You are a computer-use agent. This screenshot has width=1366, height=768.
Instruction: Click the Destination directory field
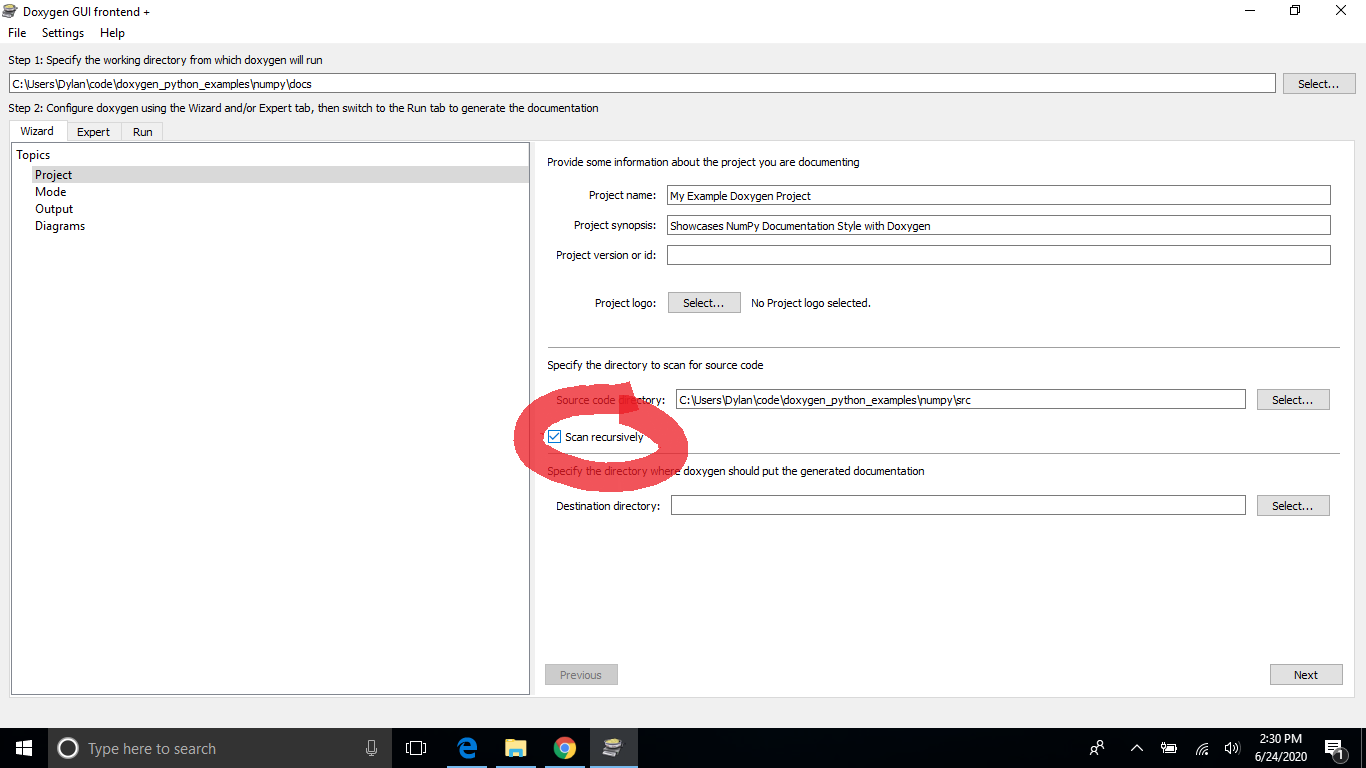point(958,506)
